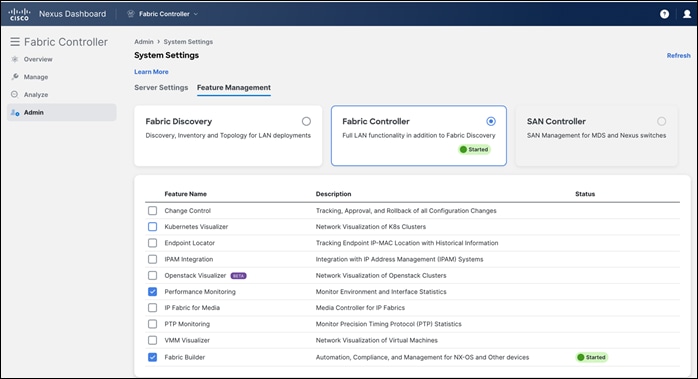
Task: Click 'Monitor Environment and Interface Statistics' description
Action: pos(381,292)
